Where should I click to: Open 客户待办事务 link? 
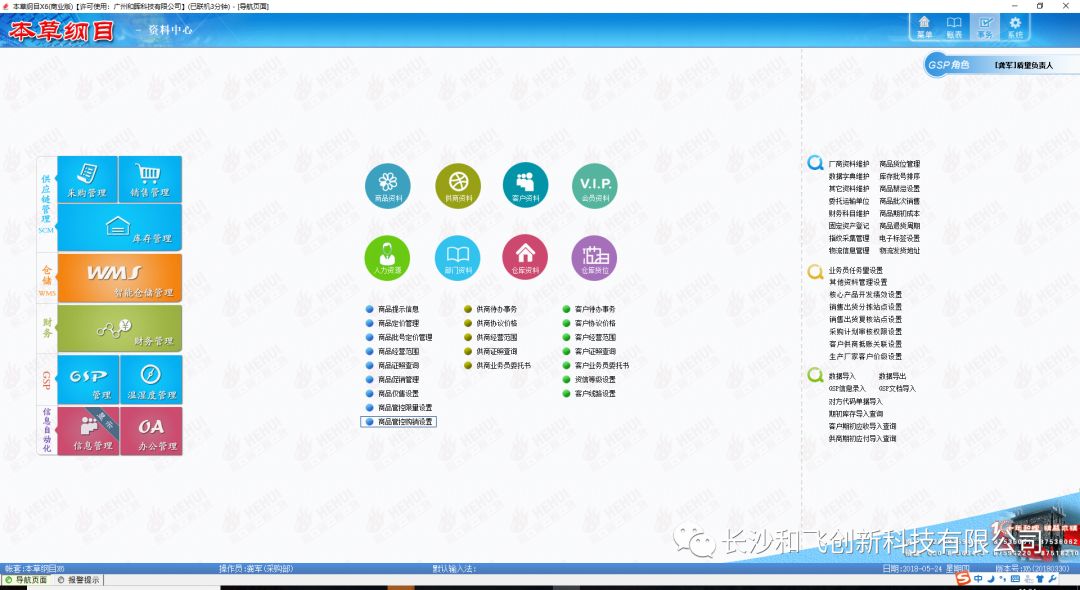coord(595,309)
